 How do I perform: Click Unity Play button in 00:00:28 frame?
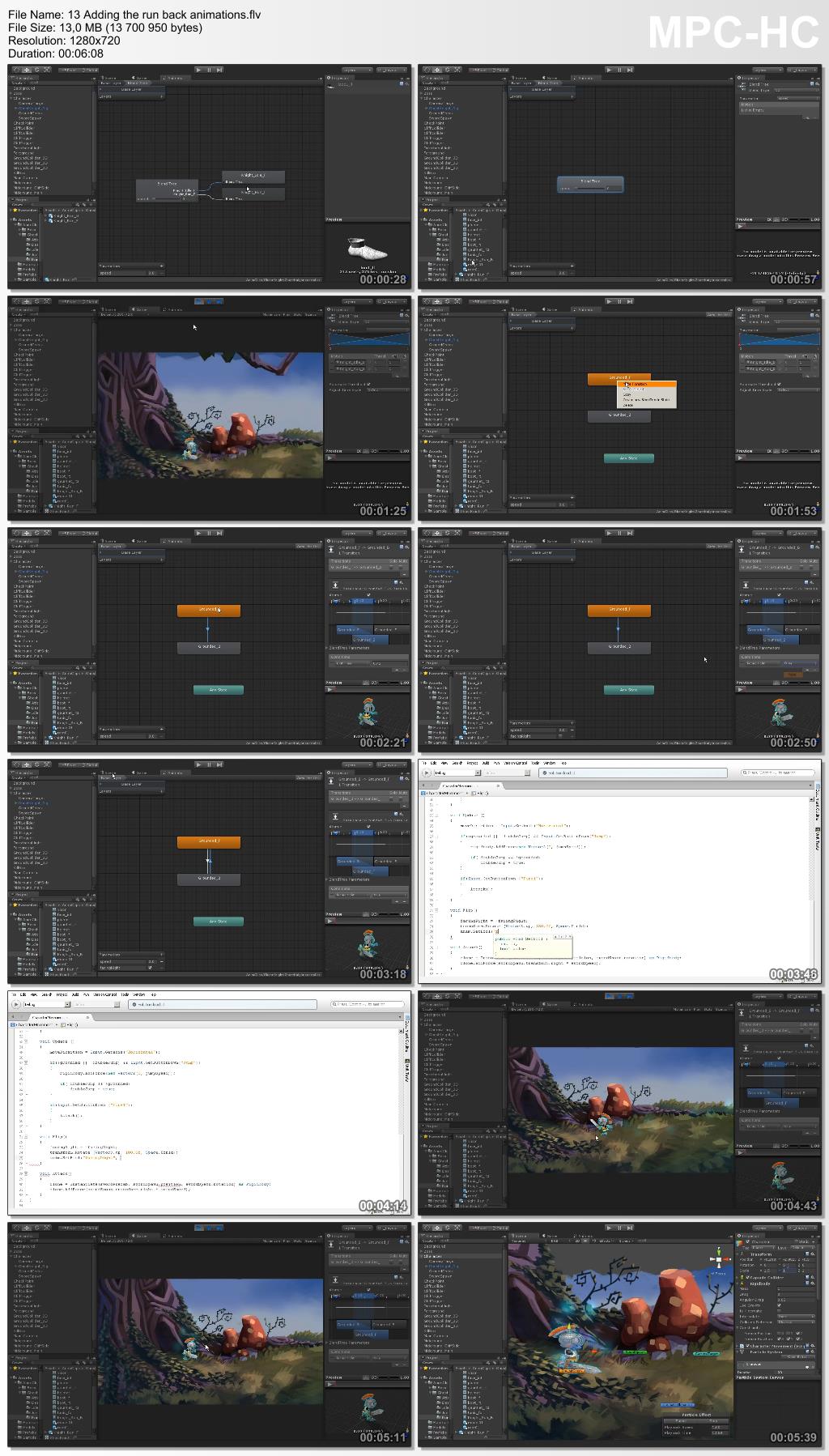coord(199,70)
